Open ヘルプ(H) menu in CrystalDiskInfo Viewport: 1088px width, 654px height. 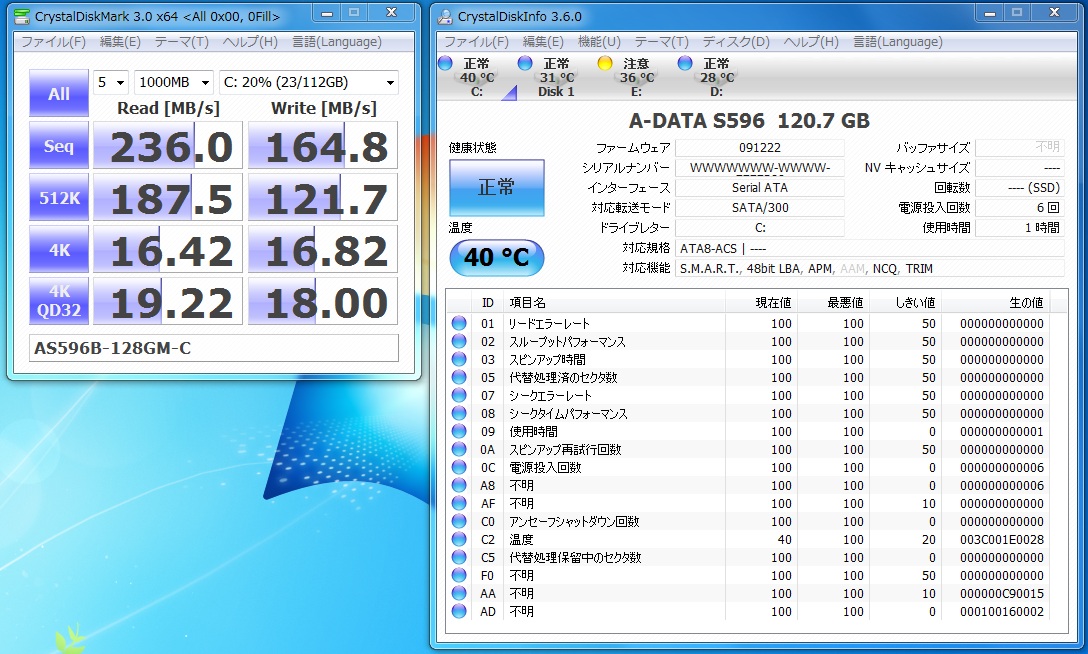[810, 42]
